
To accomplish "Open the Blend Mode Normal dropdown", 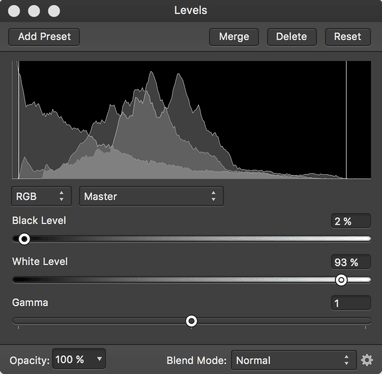I will (294, 360).
